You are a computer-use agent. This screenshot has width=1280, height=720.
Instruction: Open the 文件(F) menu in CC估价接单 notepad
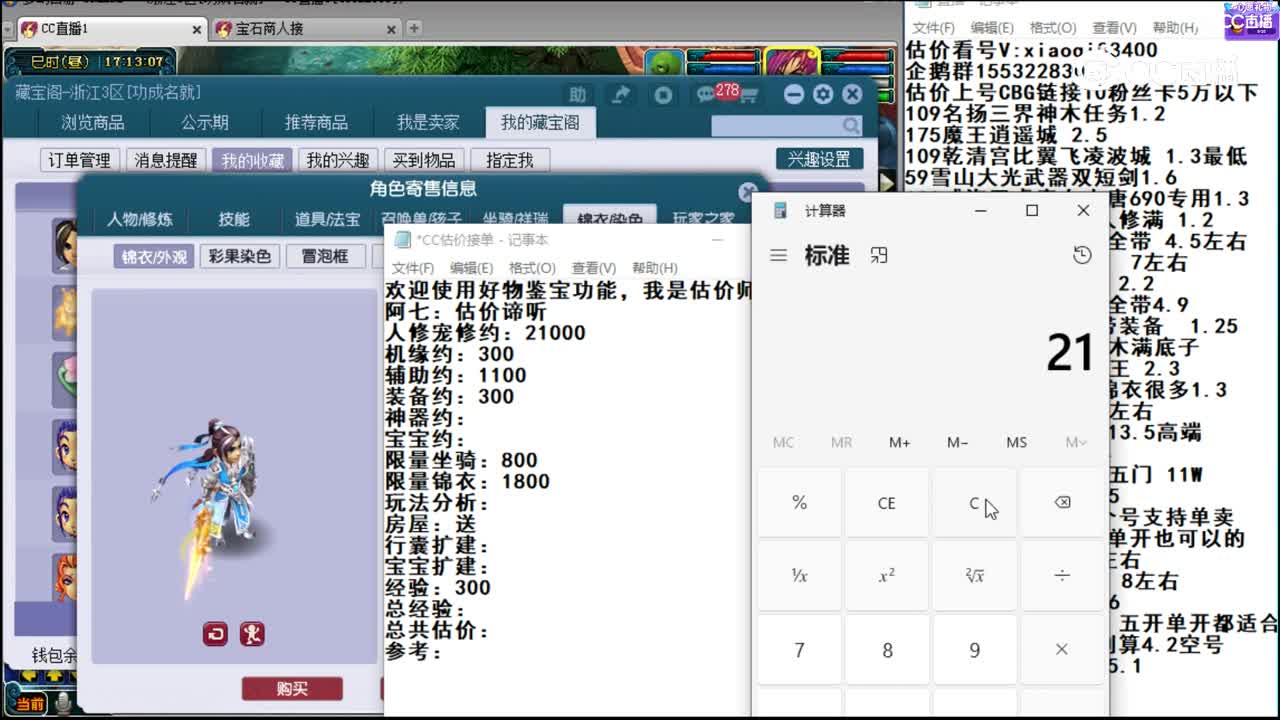click(413, 268)
